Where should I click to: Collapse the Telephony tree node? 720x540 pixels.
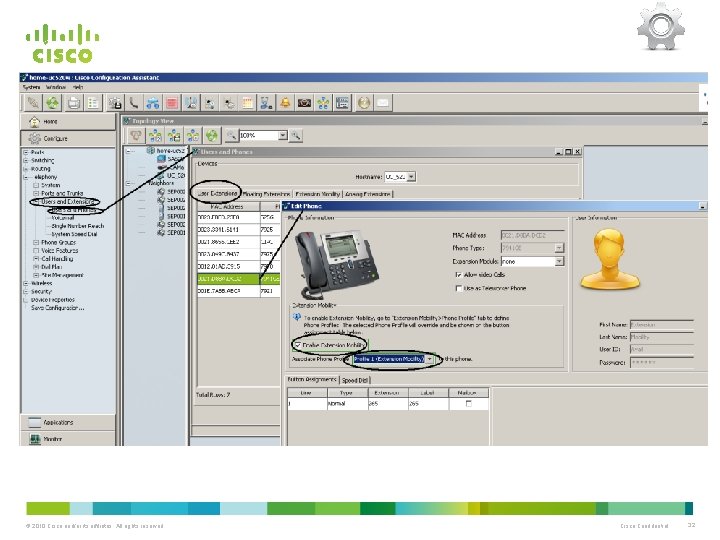(x=26, y=177)
